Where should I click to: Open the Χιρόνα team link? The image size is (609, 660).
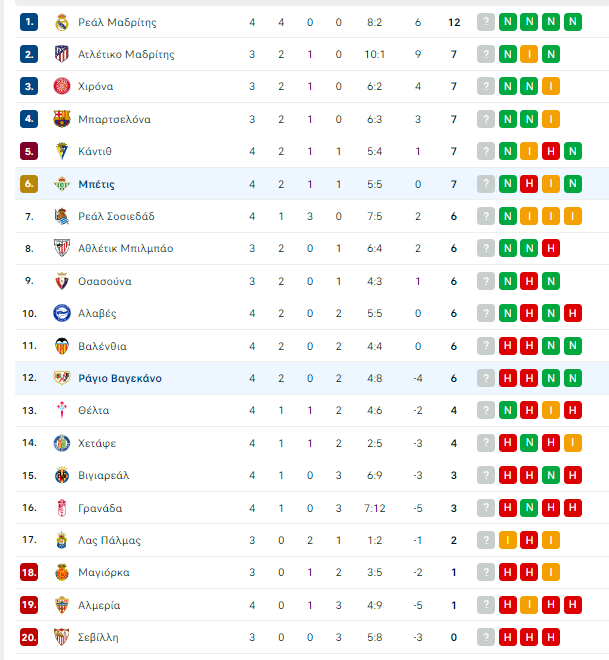coord(96,86)
